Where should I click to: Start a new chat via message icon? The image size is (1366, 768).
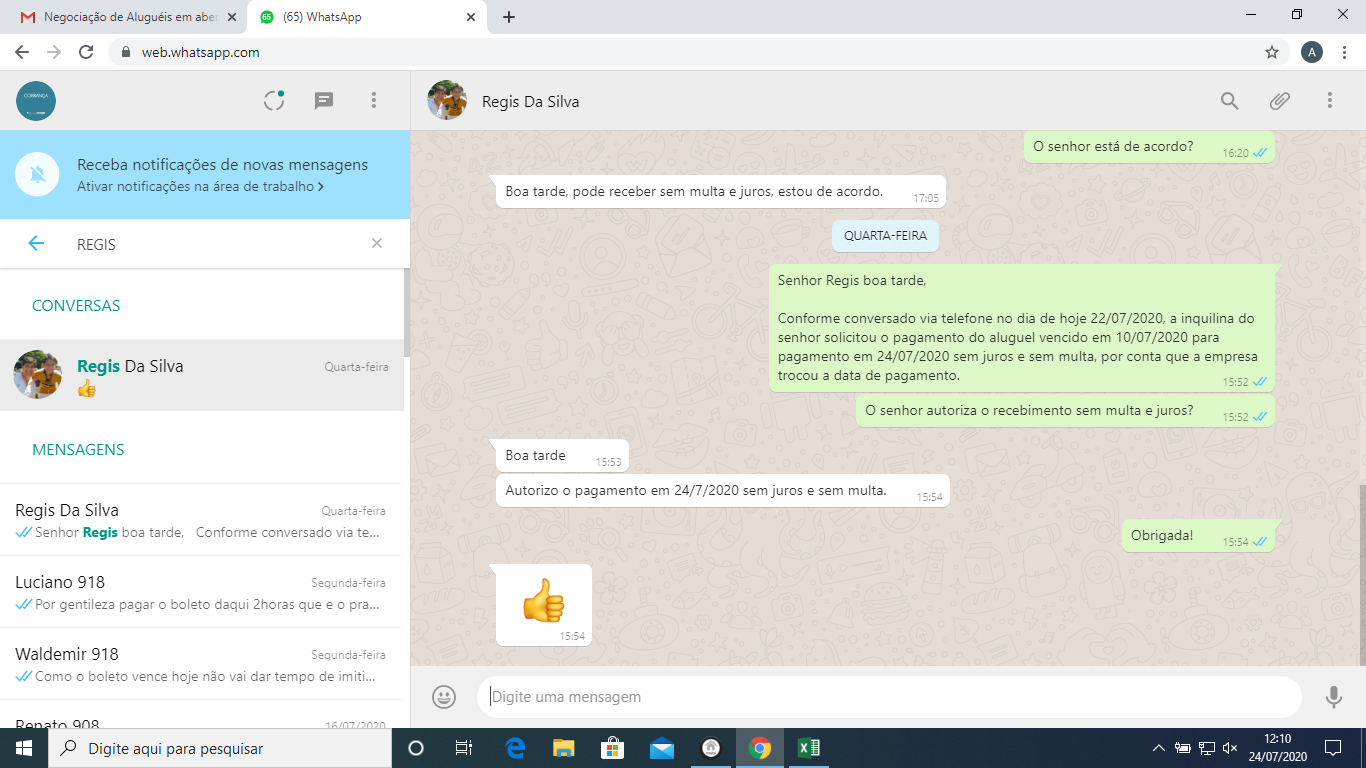click(323, 100)
